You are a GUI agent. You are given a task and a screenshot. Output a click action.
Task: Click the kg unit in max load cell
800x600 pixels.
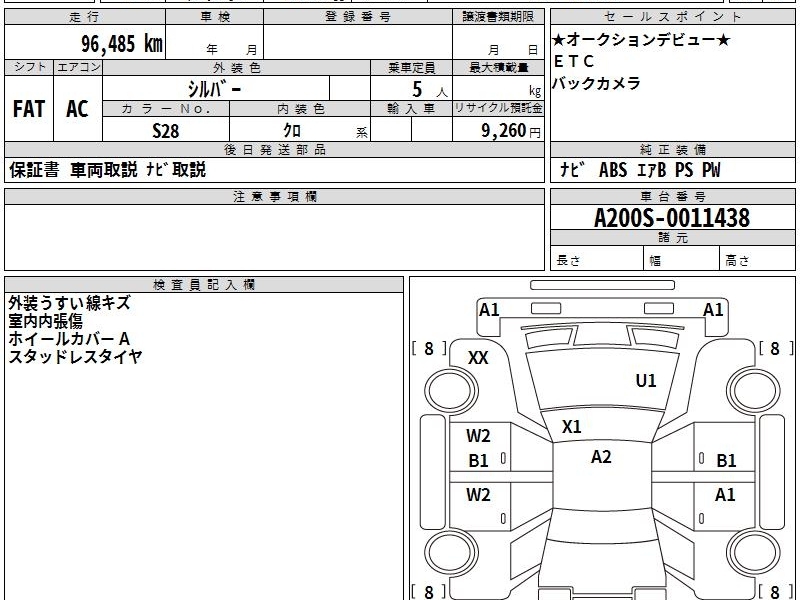[535, 91]
